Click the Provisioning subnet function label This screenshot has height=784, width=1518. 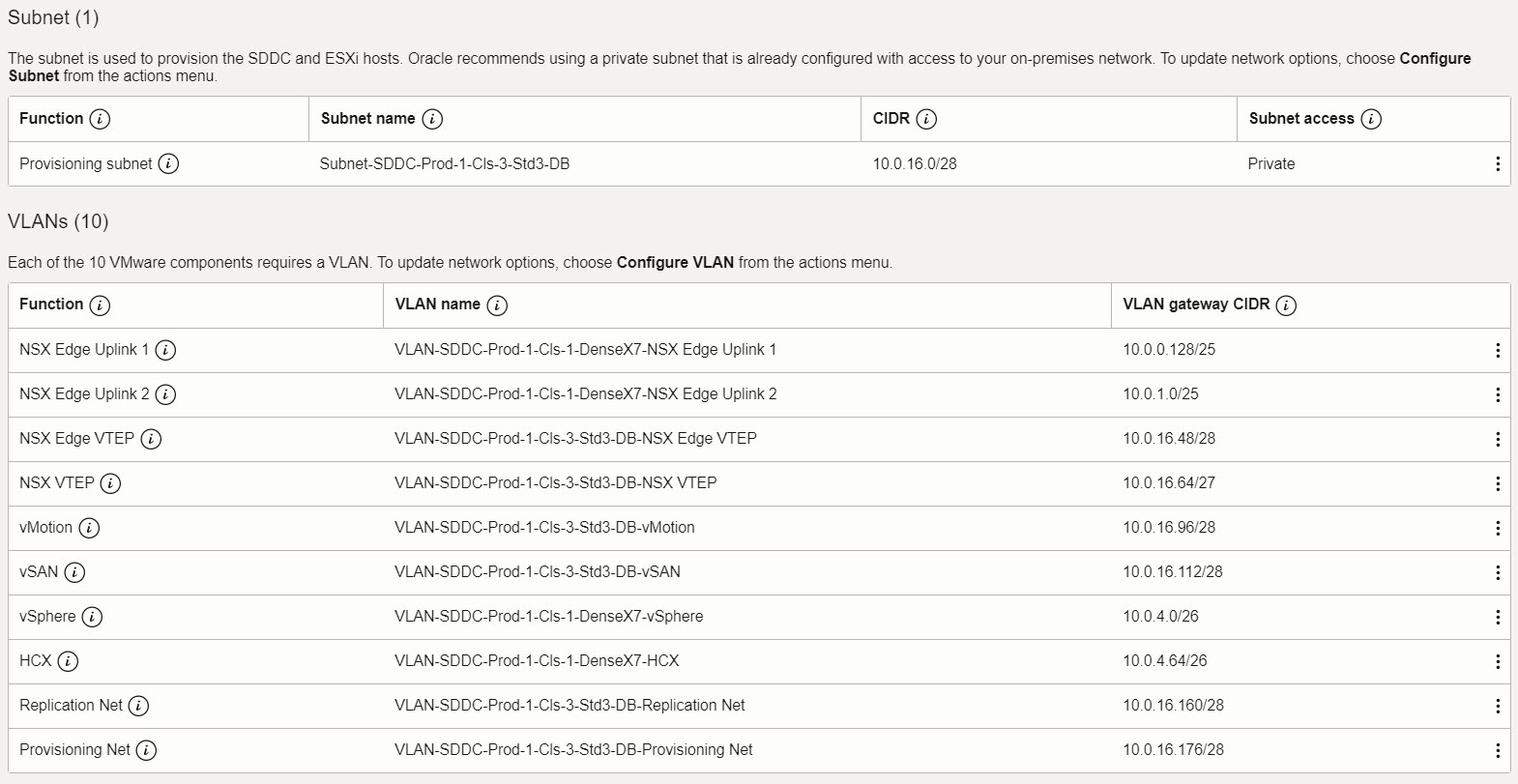point(86,163)
